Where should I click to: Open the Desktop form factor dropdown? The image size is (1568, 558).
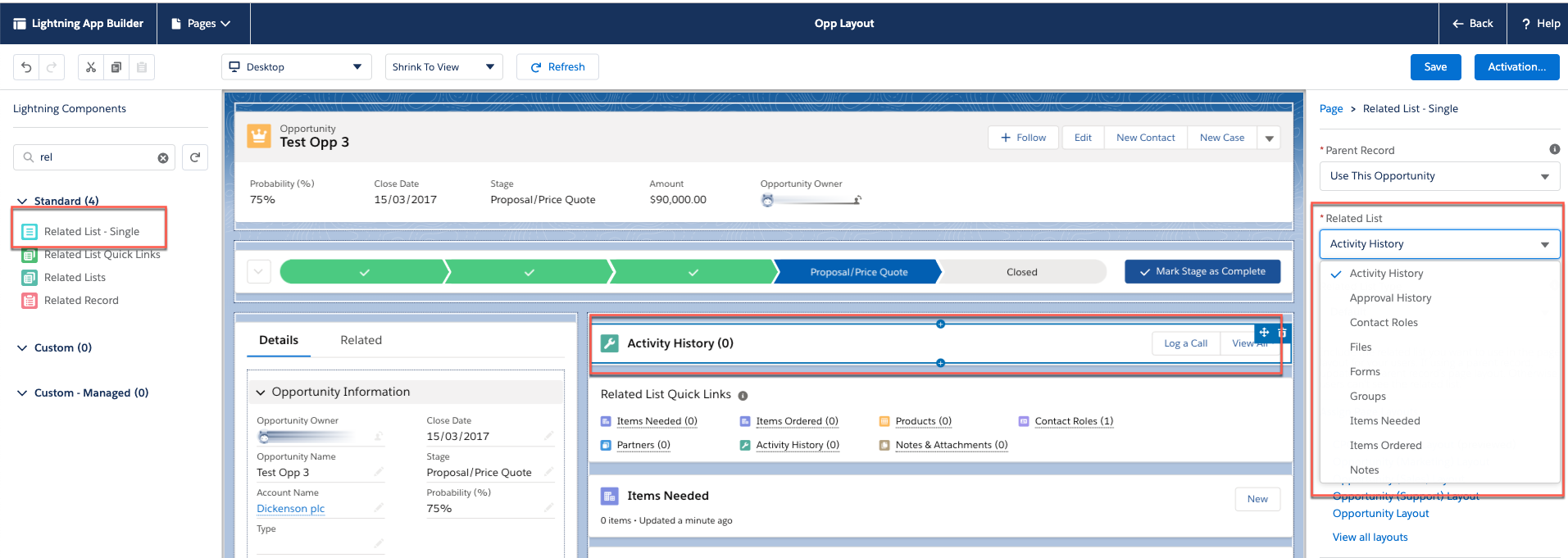pyautogui.click(x=296, y=67)
